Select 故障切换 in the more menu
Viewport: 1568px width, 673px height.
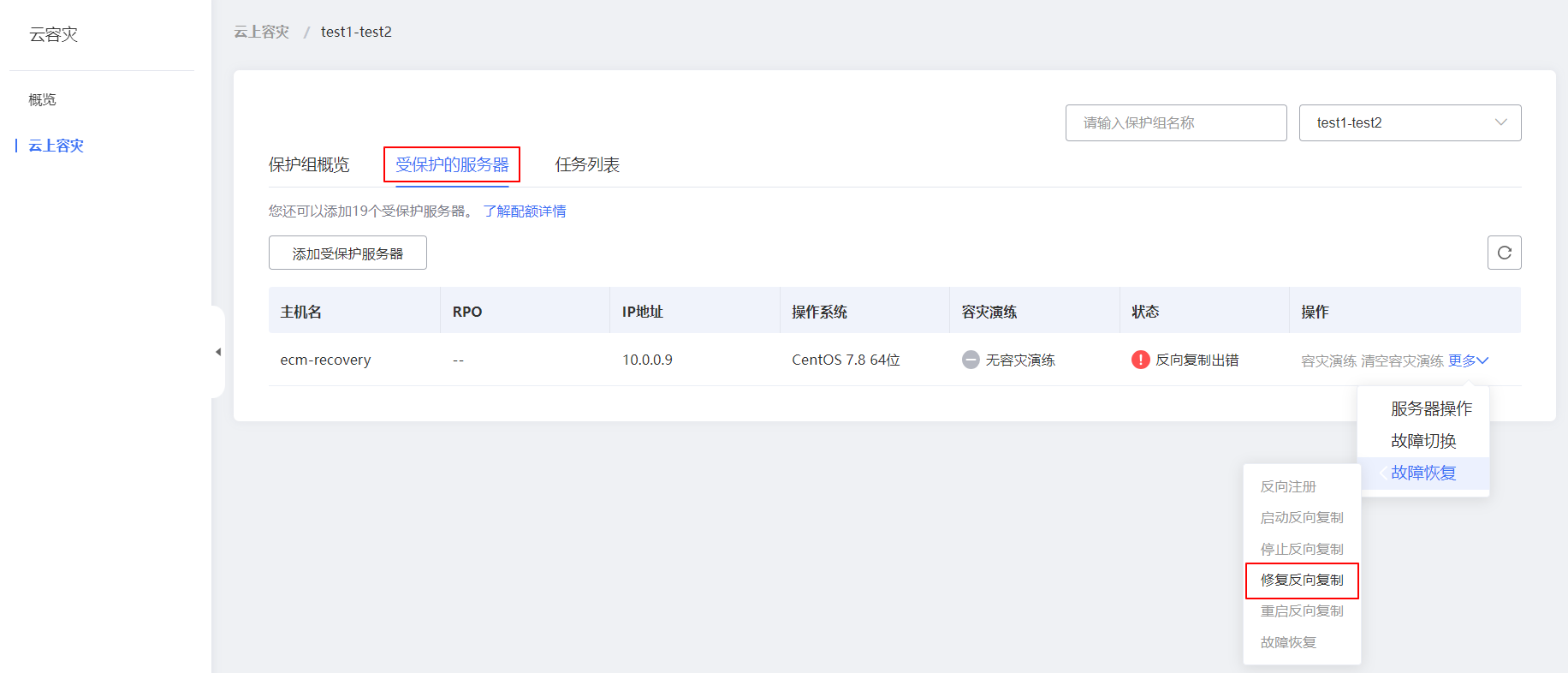point(1423,441)
